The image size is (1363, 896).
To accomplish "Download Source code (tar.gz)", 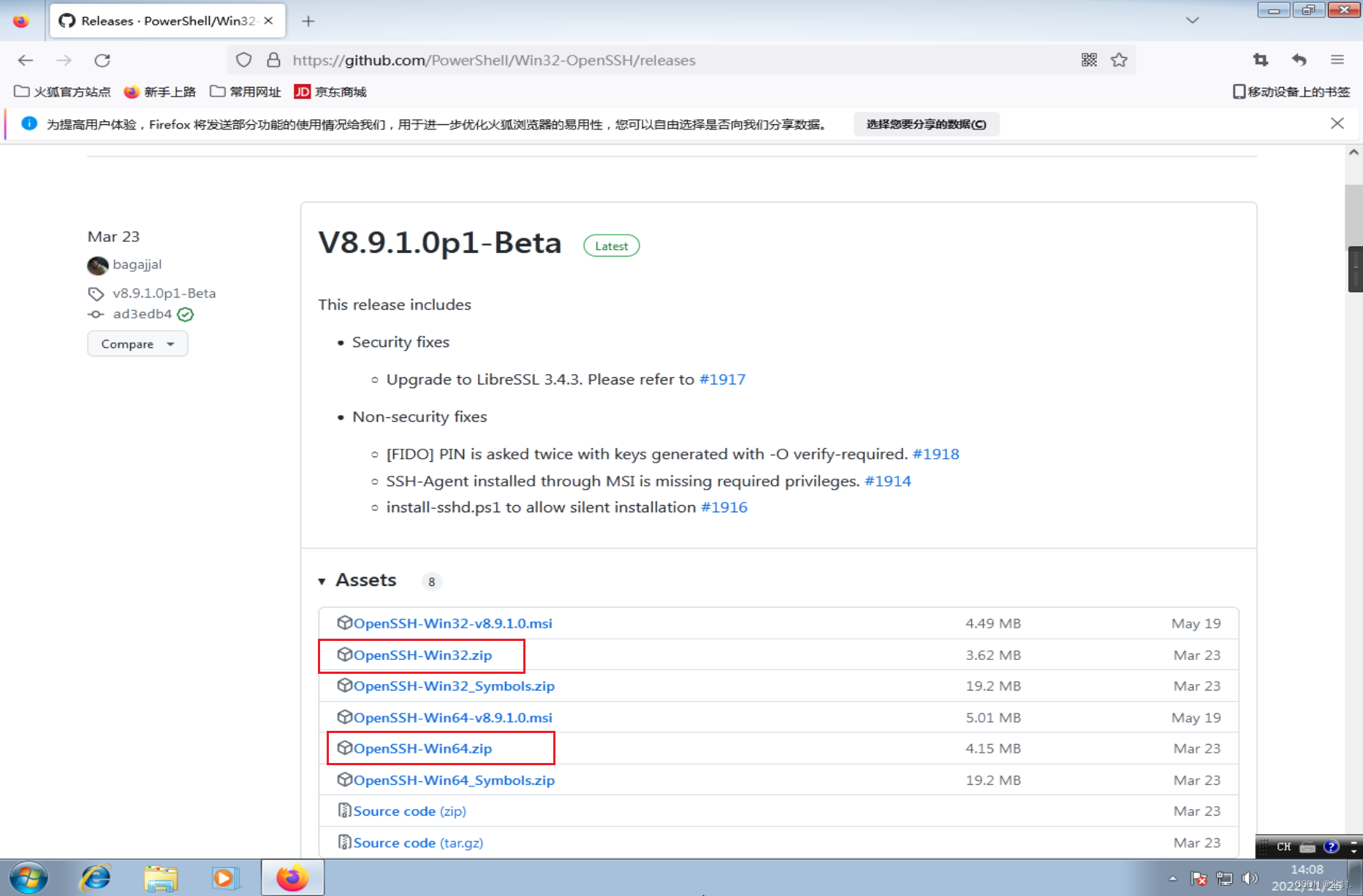I will tap(418, 843).
